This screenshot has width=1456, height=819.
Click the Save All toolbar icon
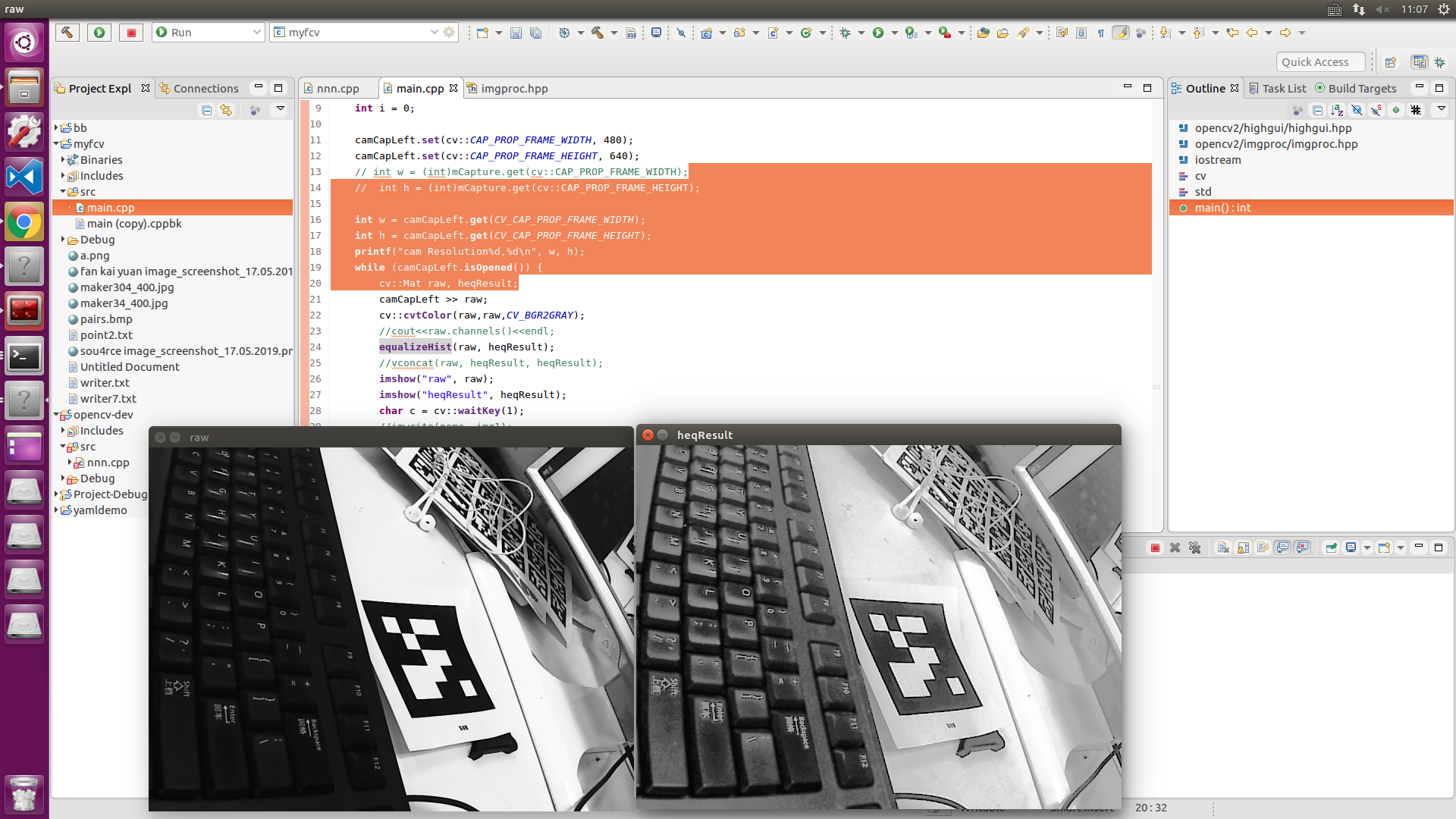[537, 32]
